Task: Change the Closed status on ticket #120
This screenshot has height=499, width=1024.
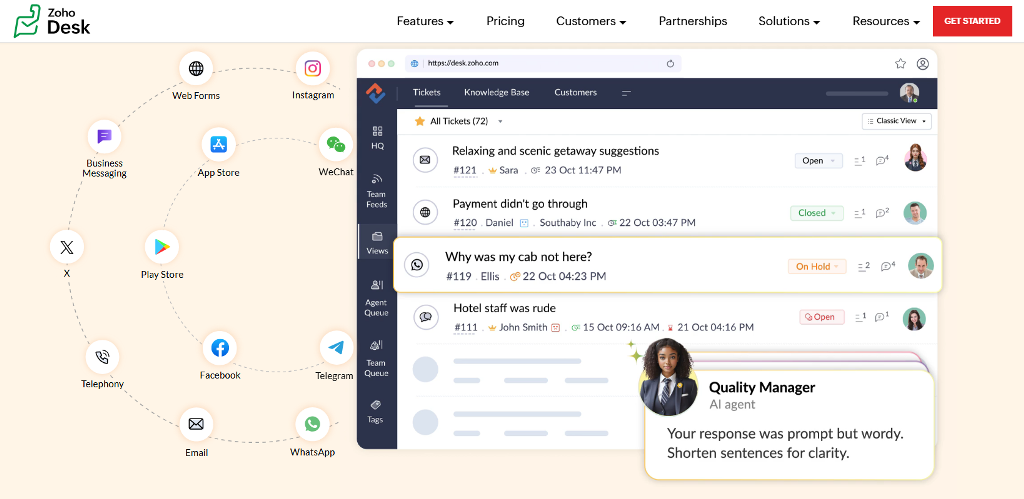Action: [816, 213]
